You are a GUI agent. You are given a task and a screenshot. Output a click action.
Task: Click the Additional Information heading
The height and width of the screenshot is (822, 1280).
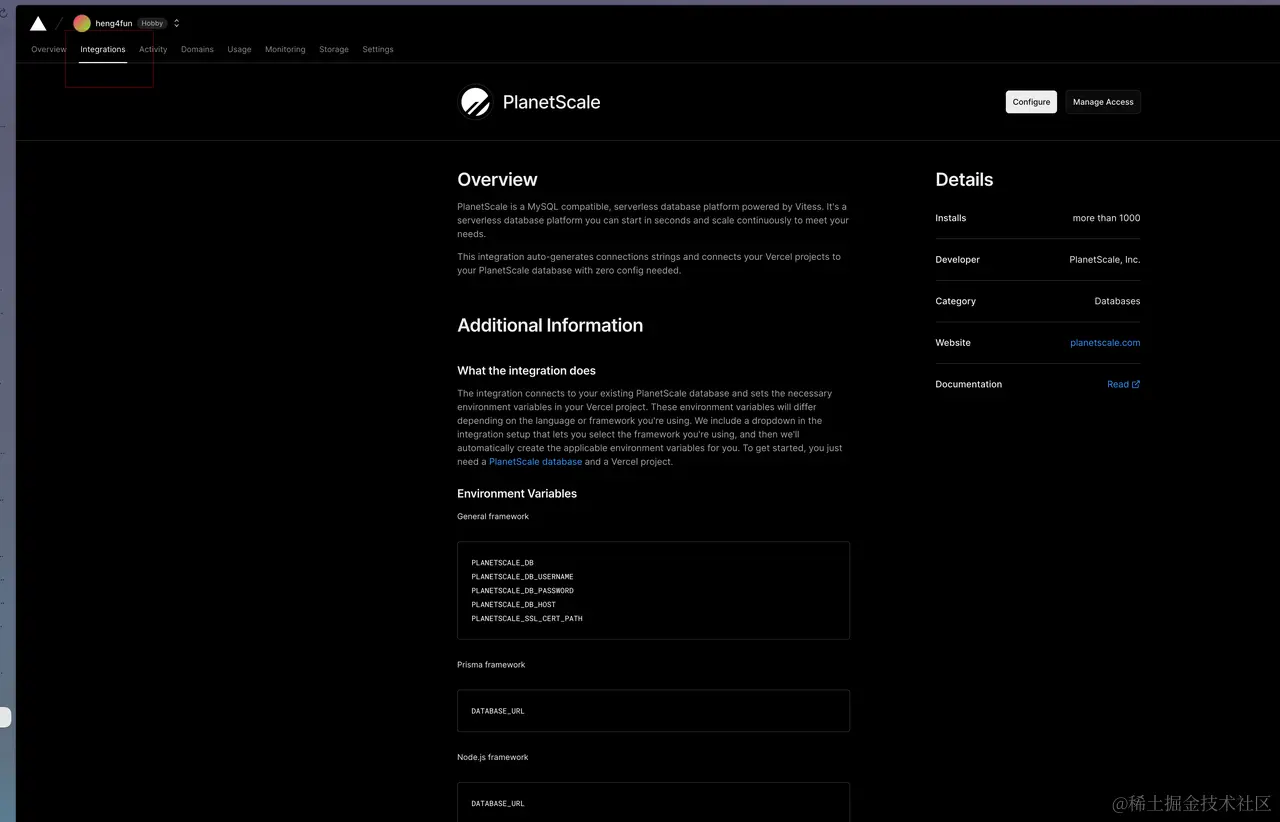click(x=550, y=325)
